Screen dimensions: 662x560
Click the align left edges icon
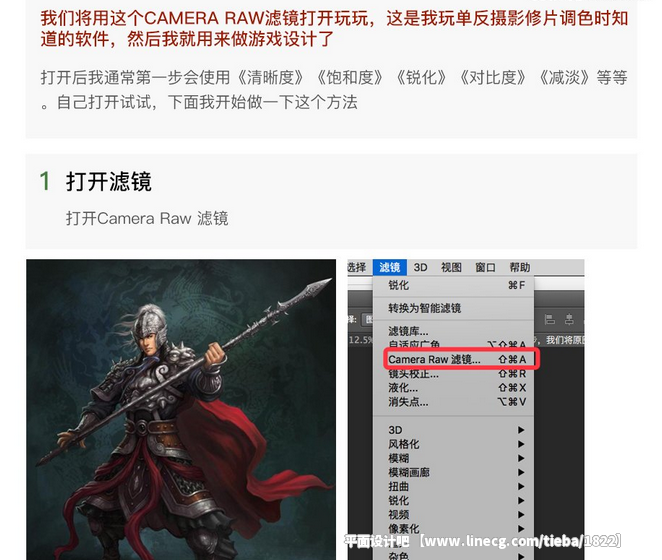pos(550,319)
